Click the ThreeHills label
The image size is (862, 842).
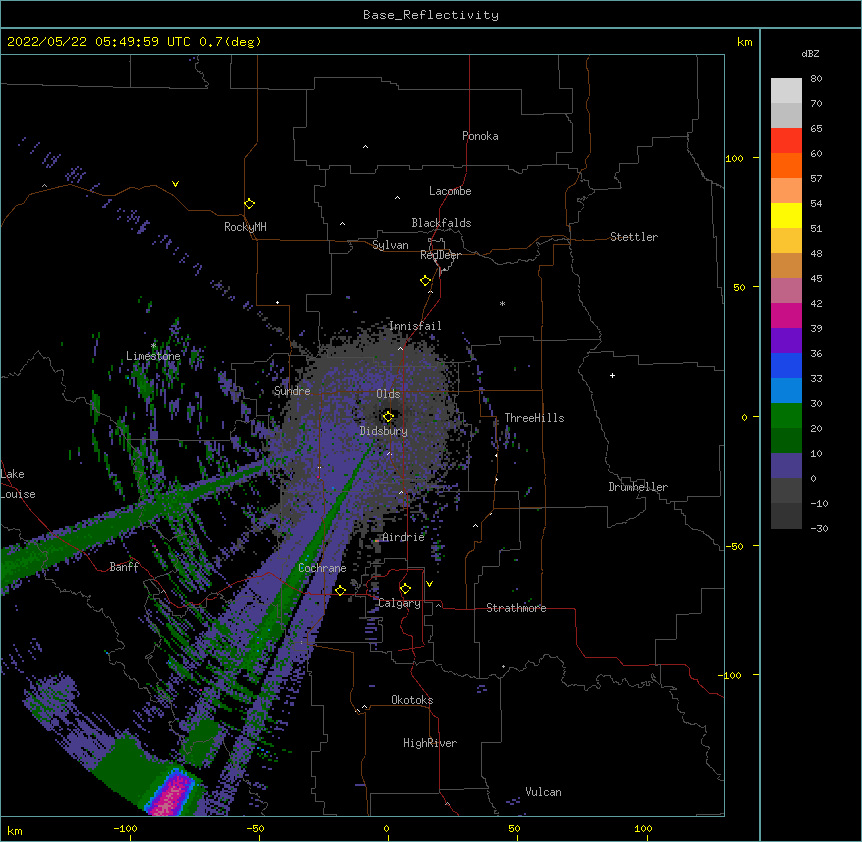point(534,418)
